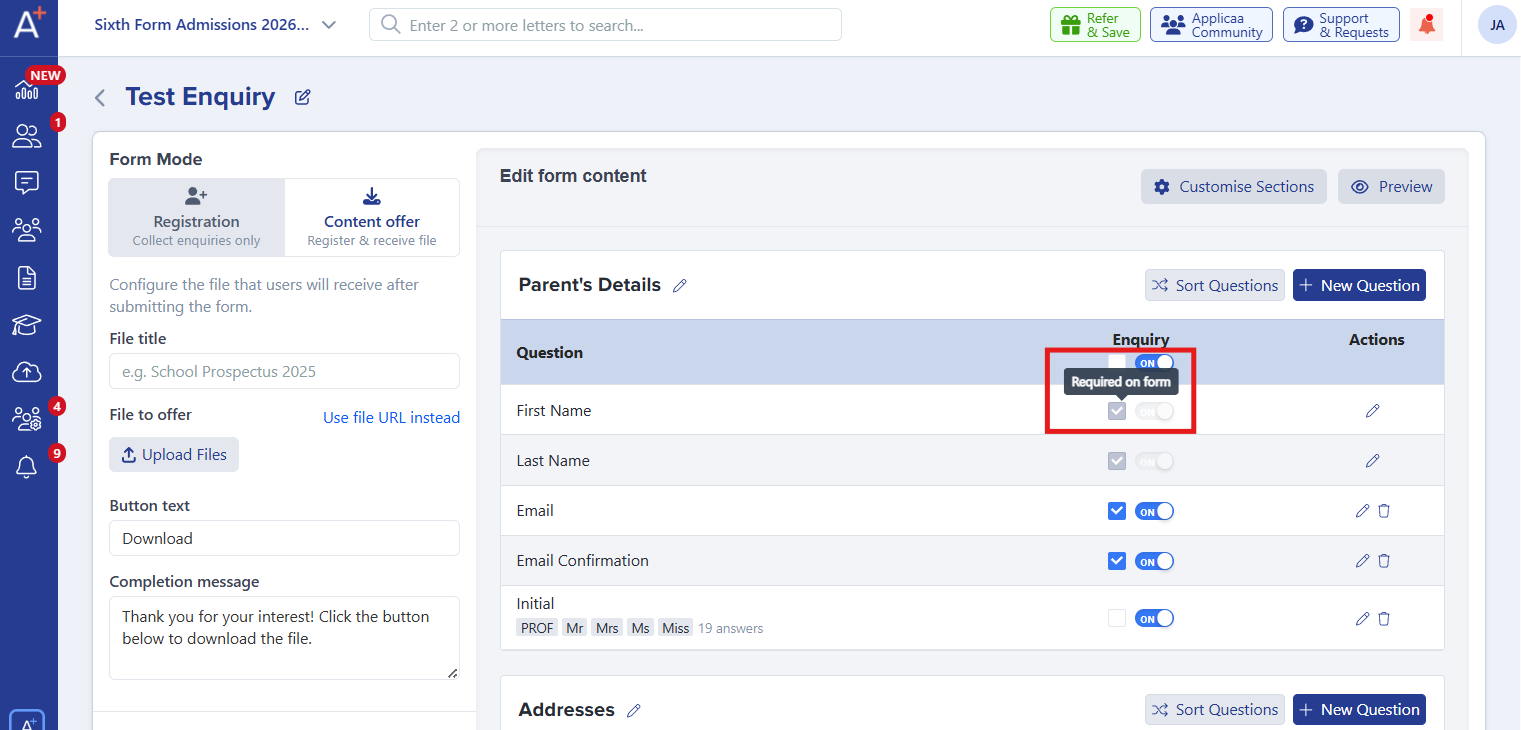Image resolution: width=1521 pixels, height=730 pixels.
Task: Edit the First Name question pencil
Action: (x=1372, y=411)
